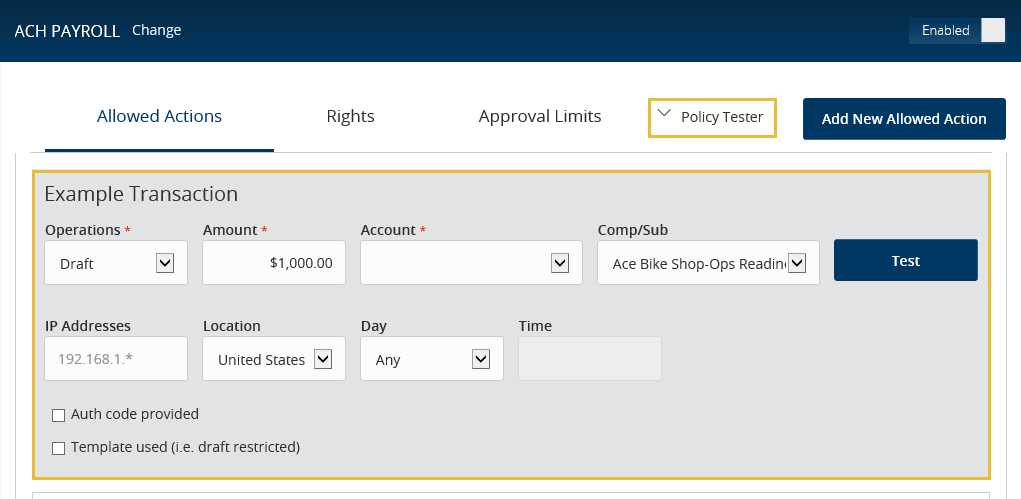Screen dimensions: 1021x499
Task: Collapse the Policy Tester expander
Action: pyautogui.click(x=712, y=118)
